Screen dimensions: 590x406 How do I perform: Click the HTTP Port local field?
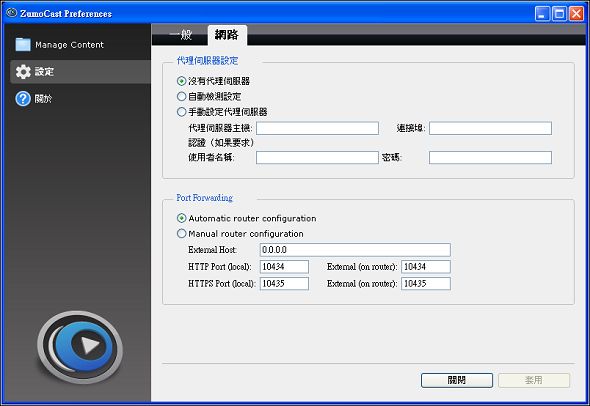(x=284, y=266)
